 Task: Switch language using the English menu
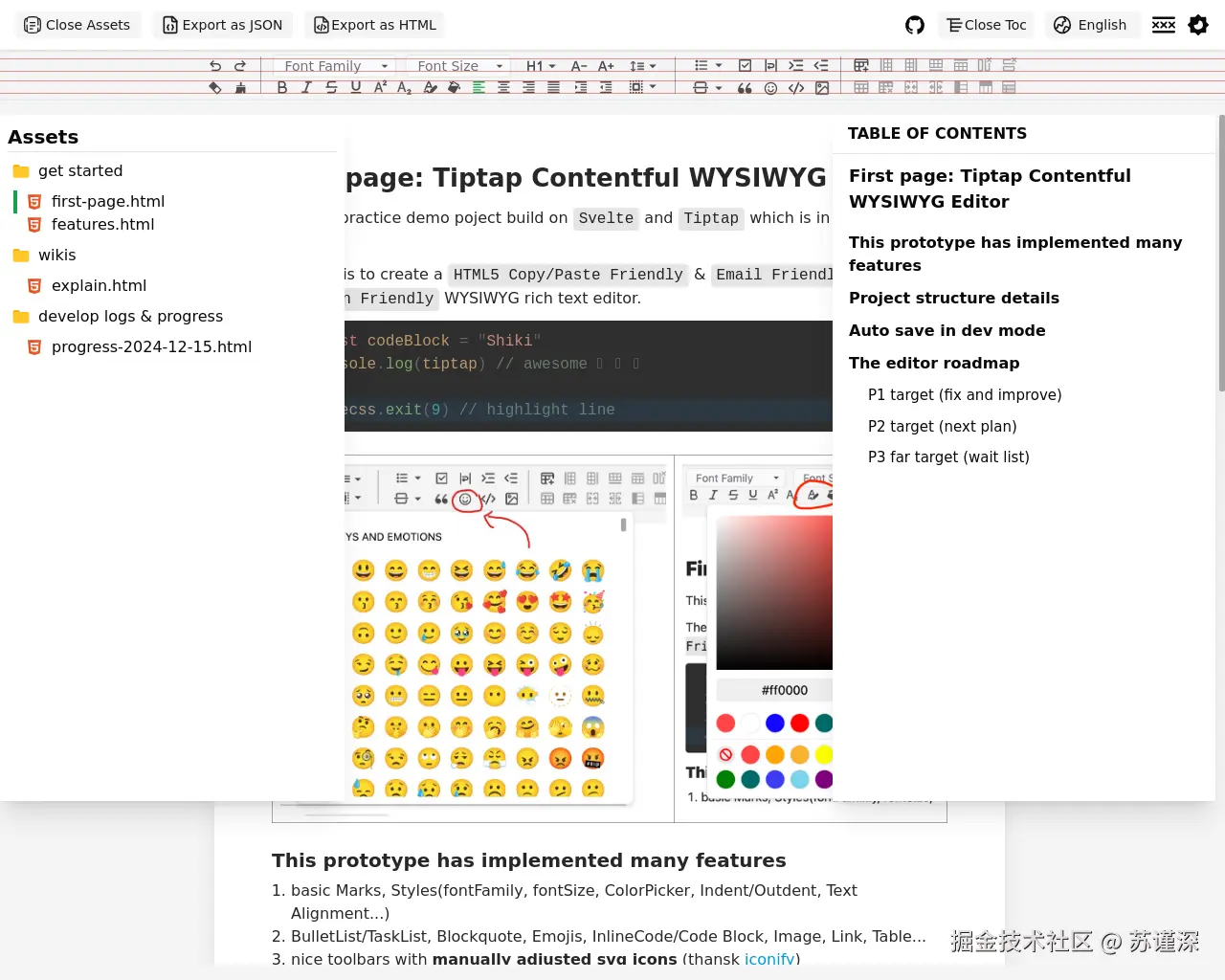(1091, 25)
